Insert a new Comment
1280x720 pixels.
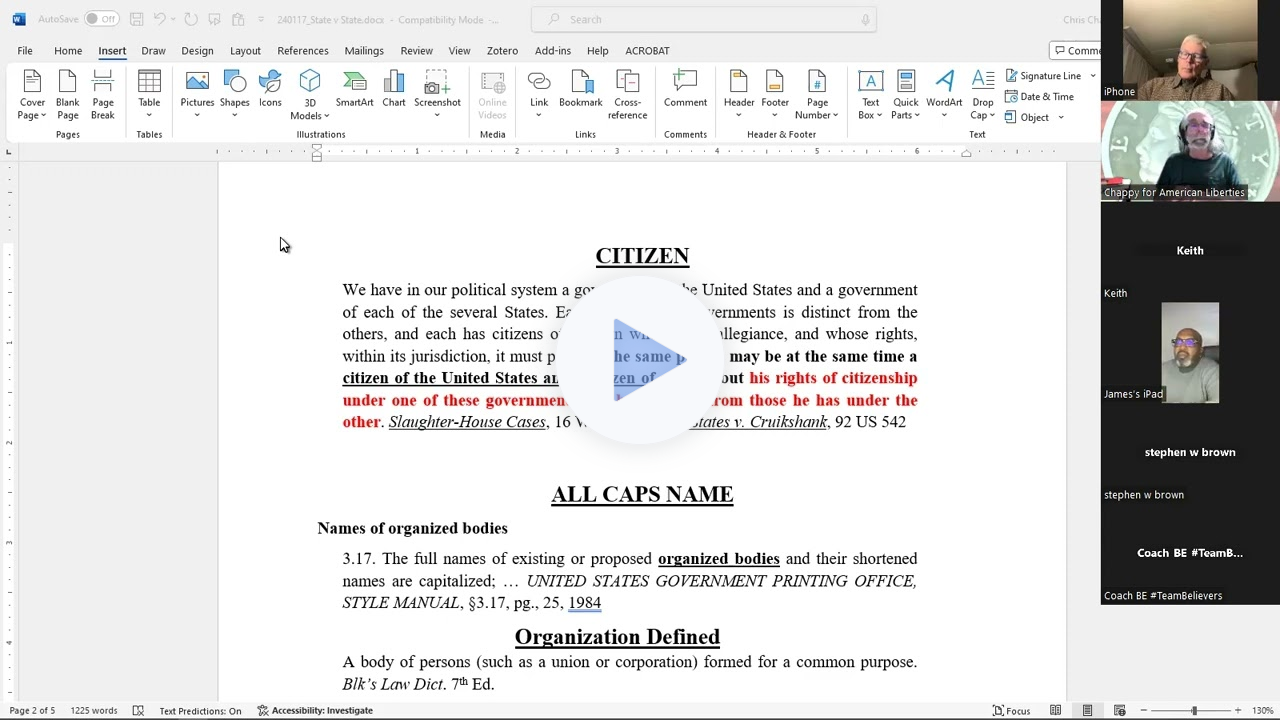685,92
